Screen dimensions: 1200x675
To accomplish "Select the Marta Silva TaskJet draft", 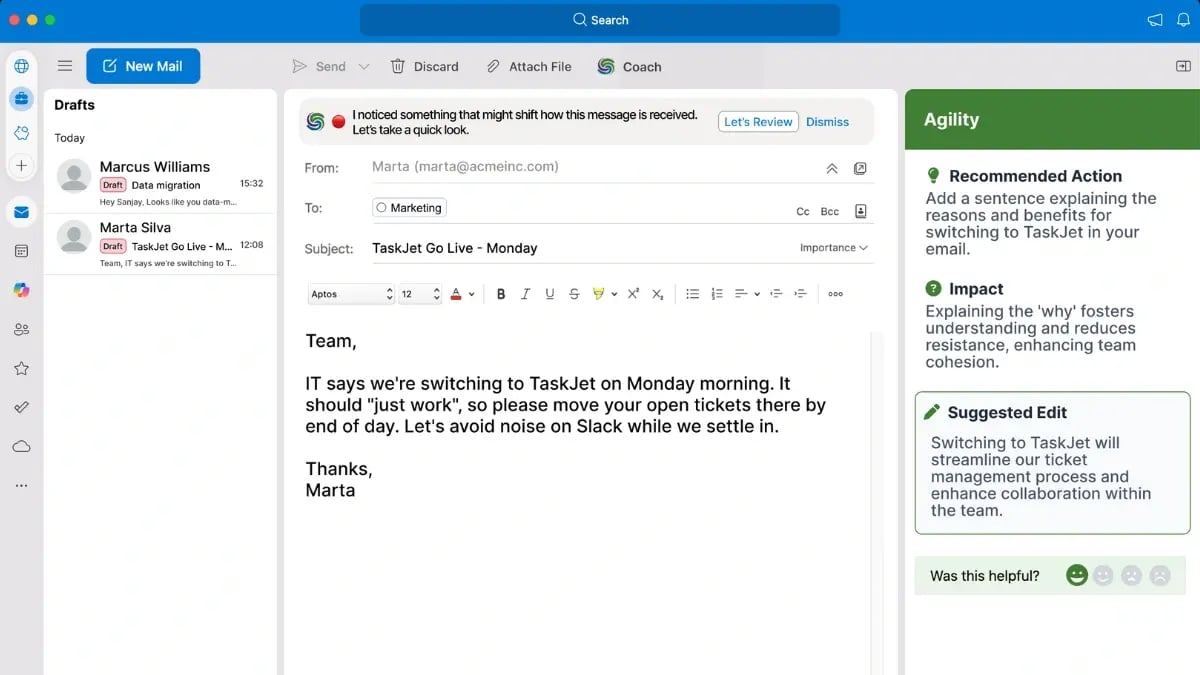I will tap(160, 244).
